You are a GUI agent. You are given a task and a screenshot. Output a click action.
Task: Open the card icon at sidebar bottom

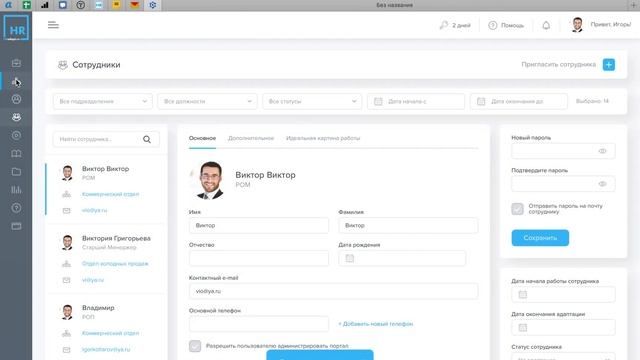click(x=16, y=226)
